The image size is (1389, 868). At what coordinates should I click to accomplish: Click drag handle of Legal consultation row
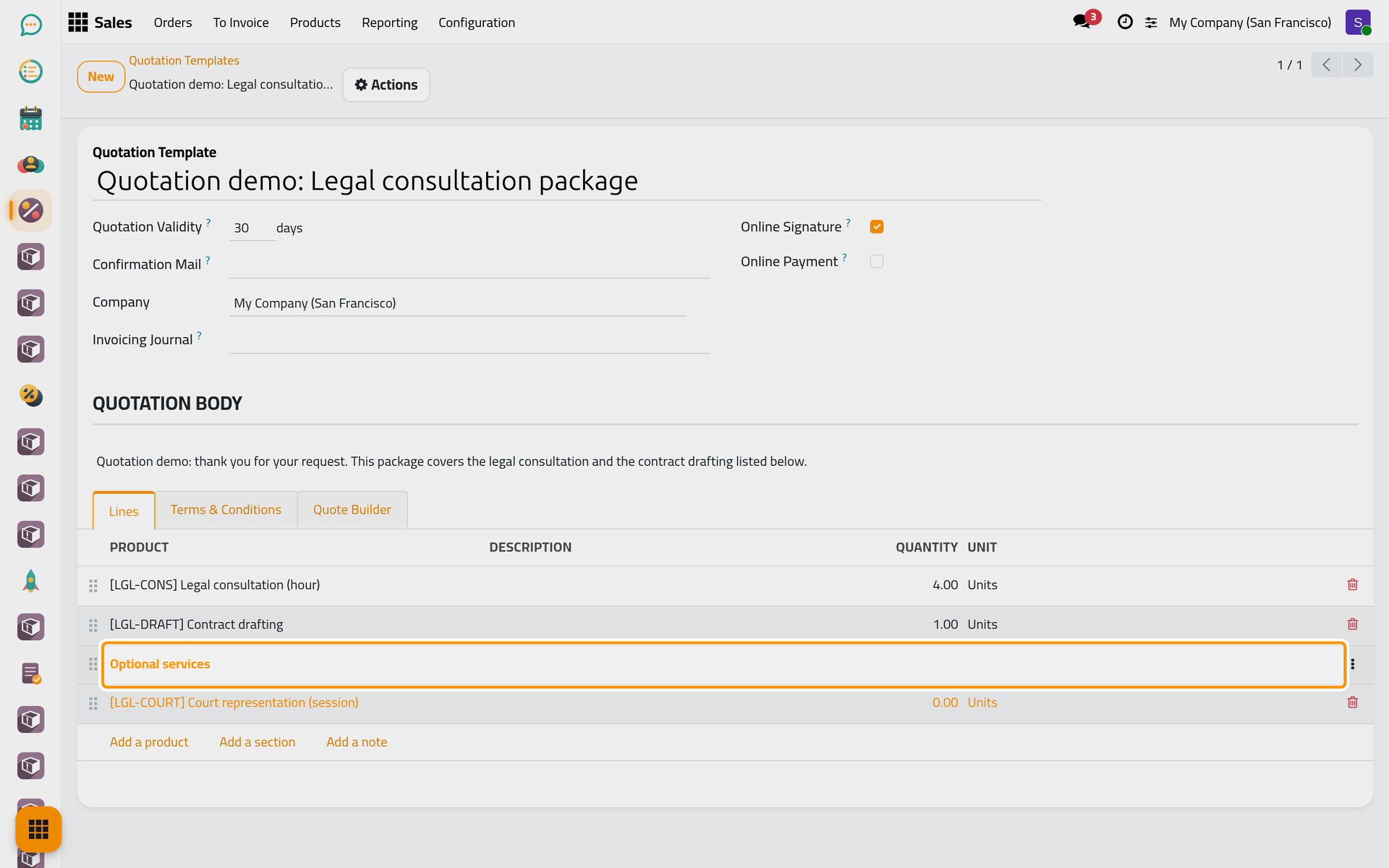(93, 585)
